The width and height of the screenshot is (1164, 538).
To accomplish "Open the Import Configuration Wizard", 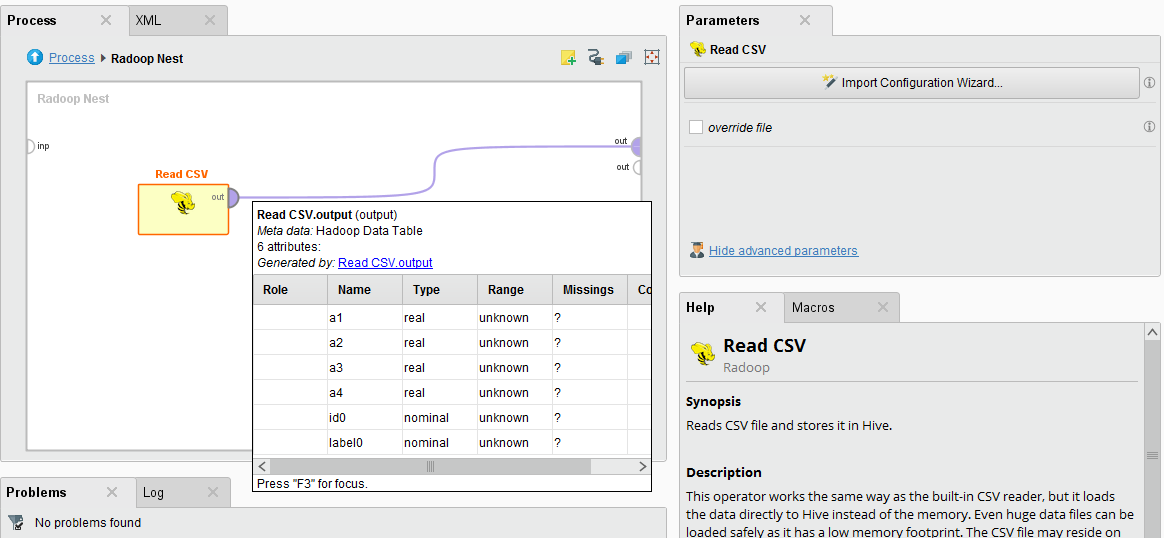I will click(911, 83).
